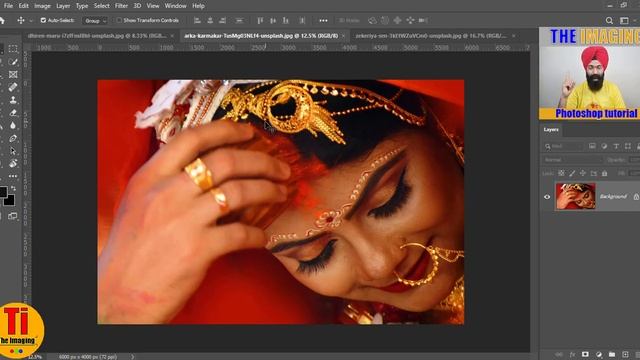Toggle lock position move icon
This screenshot has height=360, width=640.
(x=583, y=173)
